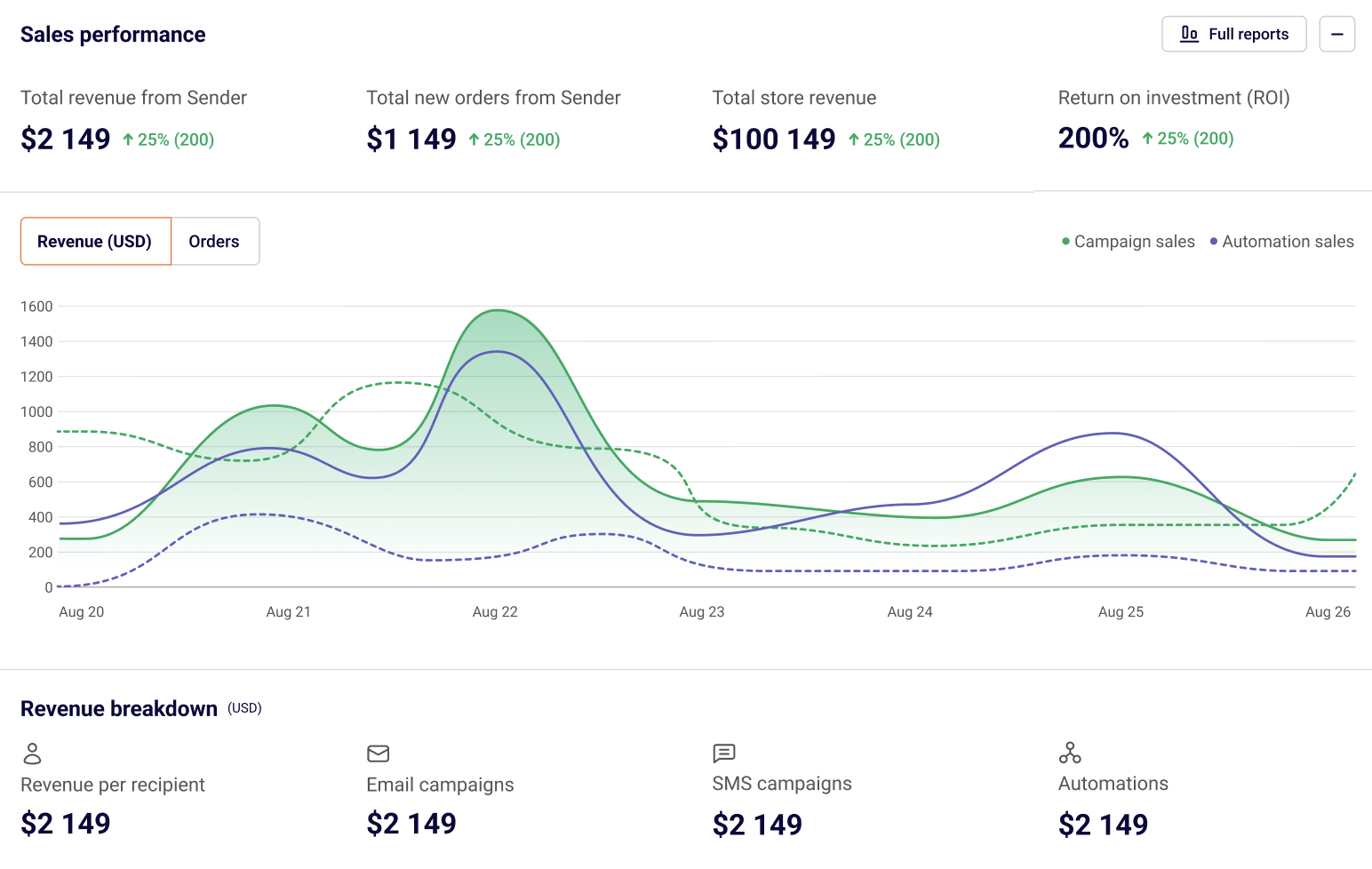
Task: Click the Revenue breakdown heading
Action: pyautogui.click(x=118, y=708)
